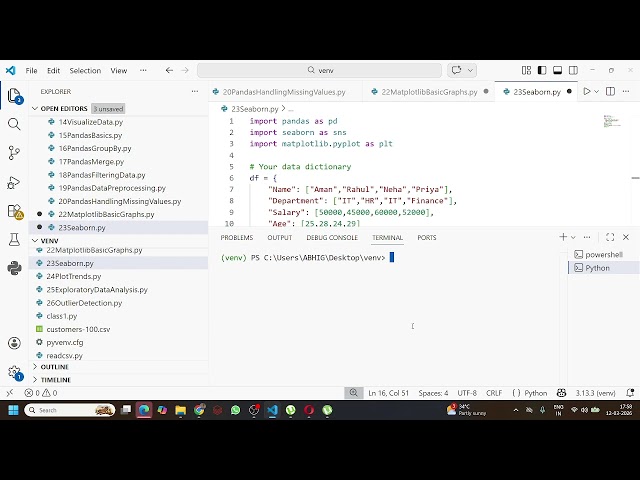Open the Windows Start menu

[x=13, y=410]
